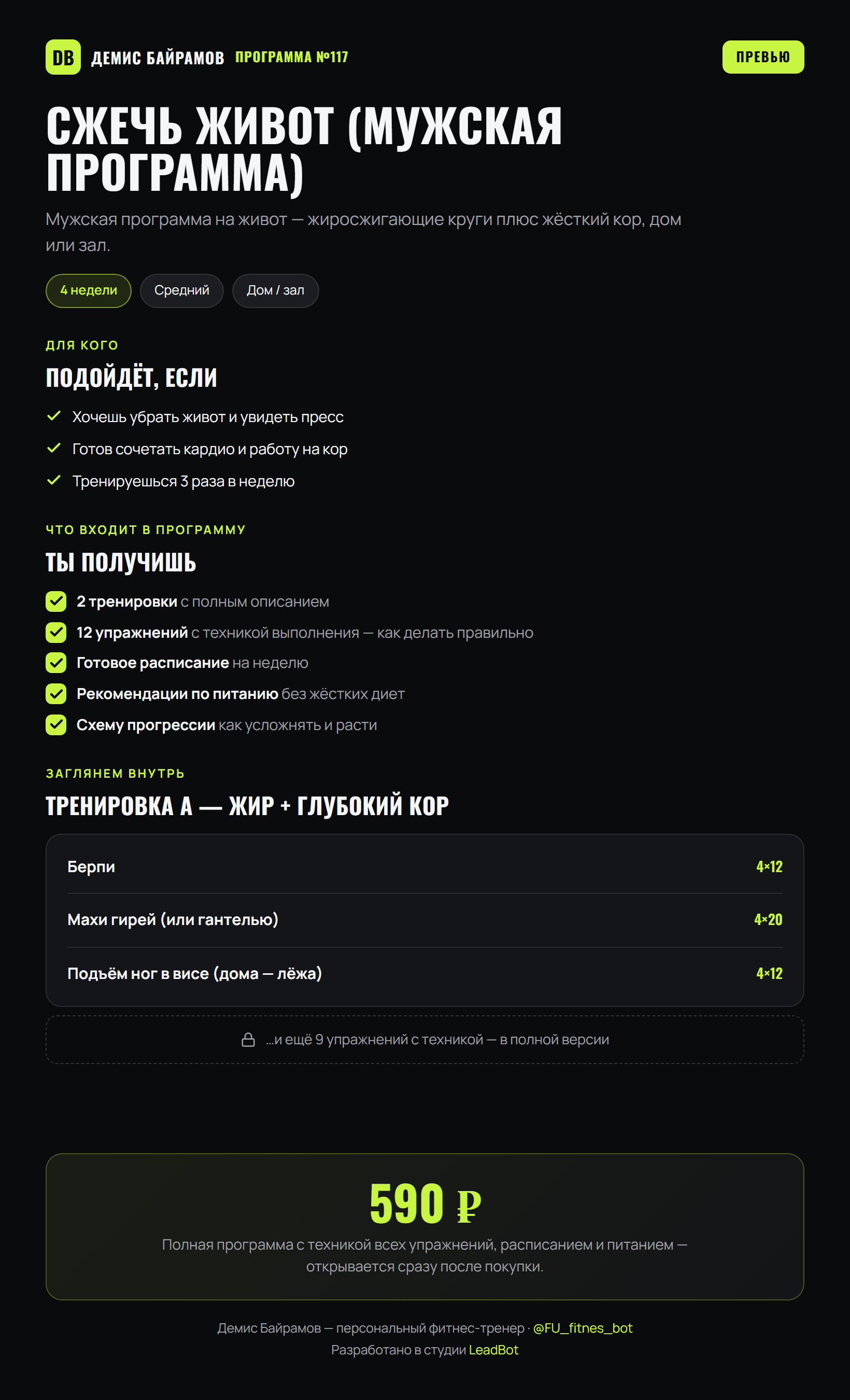Open the LeadBot studio link

coord(493,1349)
